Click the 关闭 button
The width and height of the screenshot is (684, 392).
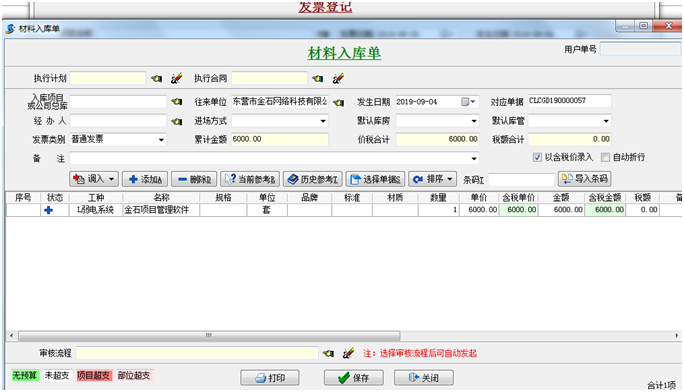[x=424, y=378]
